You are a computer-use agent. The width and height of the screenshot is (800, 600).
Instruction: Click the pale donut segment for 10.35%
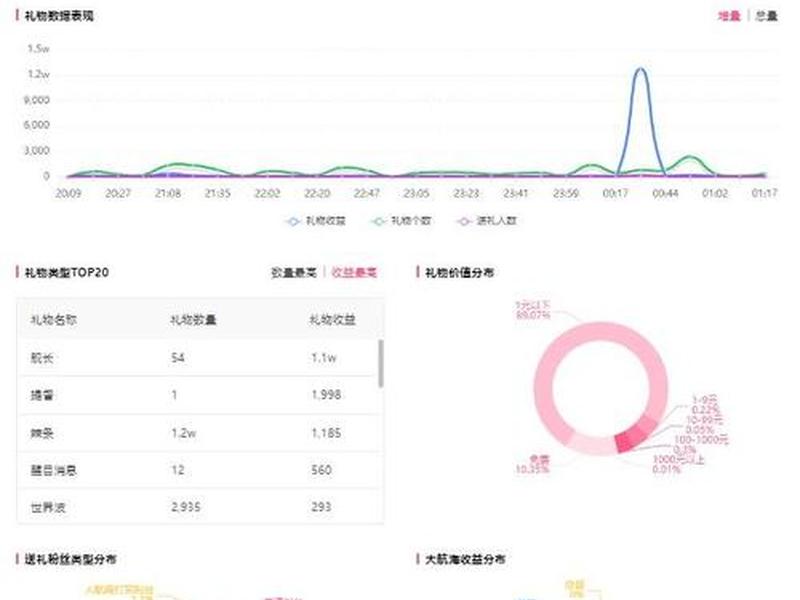click(592, 444)
